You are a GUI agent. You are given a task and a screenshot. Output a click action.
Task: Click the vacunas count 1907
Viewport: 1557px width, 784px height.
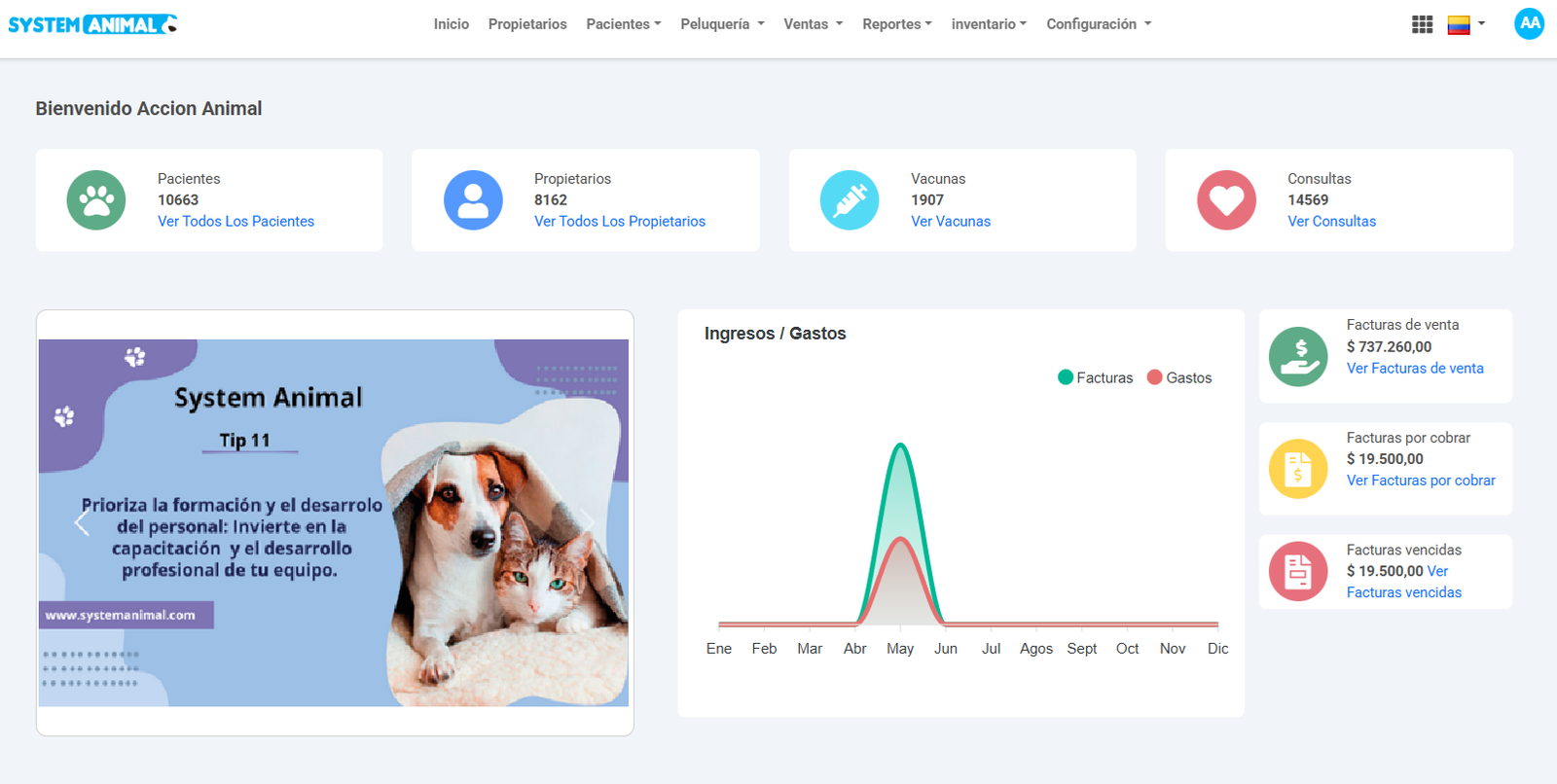[927, 200]
